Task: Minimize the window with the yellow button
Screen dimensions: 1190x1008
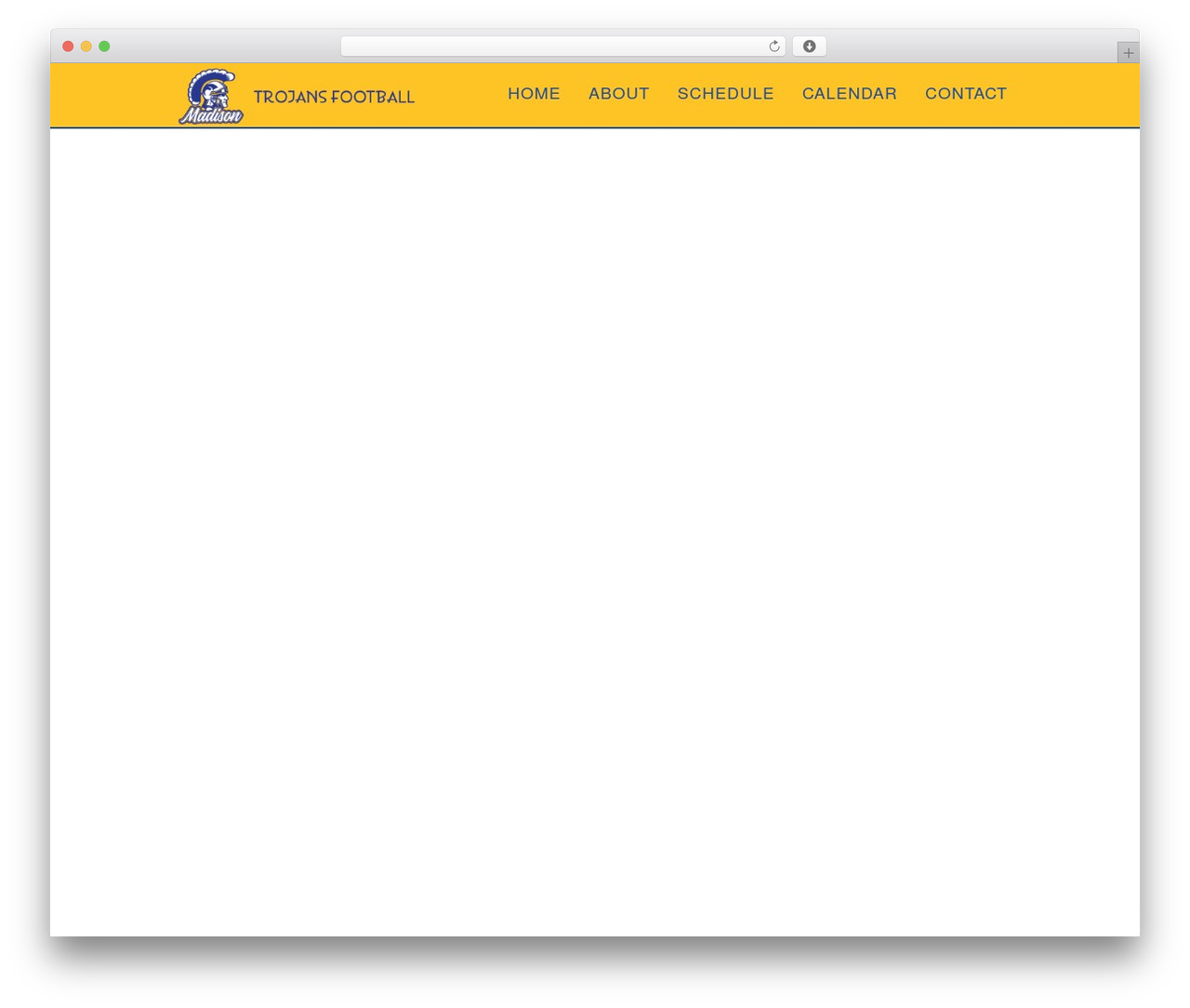Action: (86, 46)
